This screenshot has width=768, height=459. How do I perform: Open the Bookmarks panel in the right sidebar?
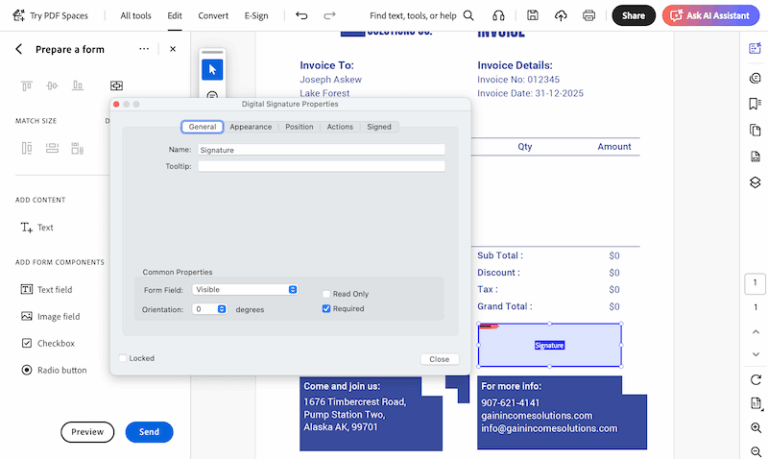[x=755, y=104]
